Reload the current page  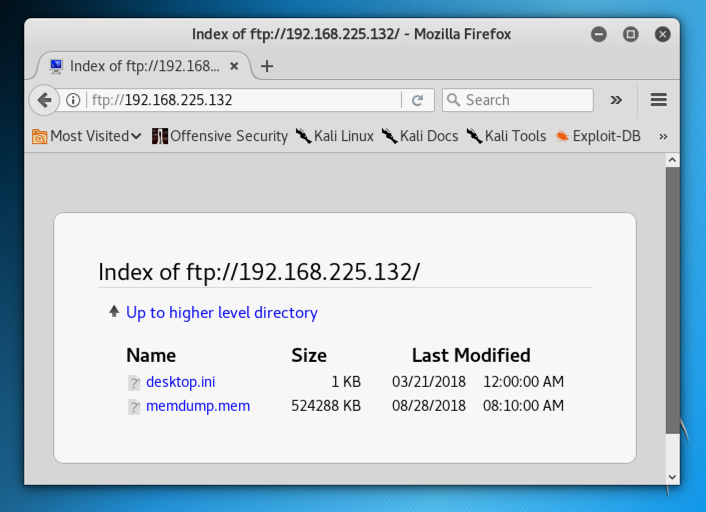(x=417, y=100)
